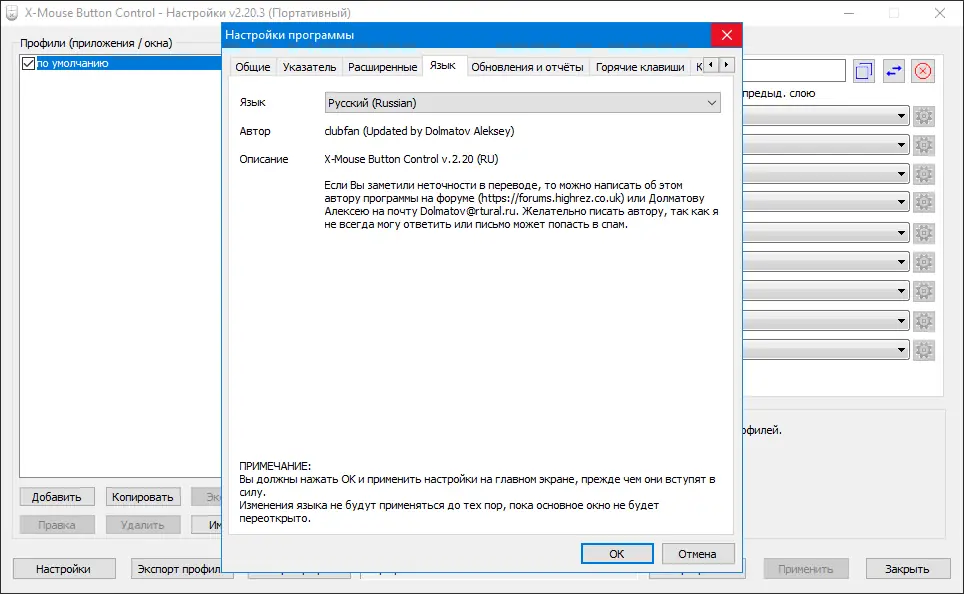The height and width of the screenshot is (594, 964).
Task: Click the layer name input field in the main window
Action: coord(794,71)
